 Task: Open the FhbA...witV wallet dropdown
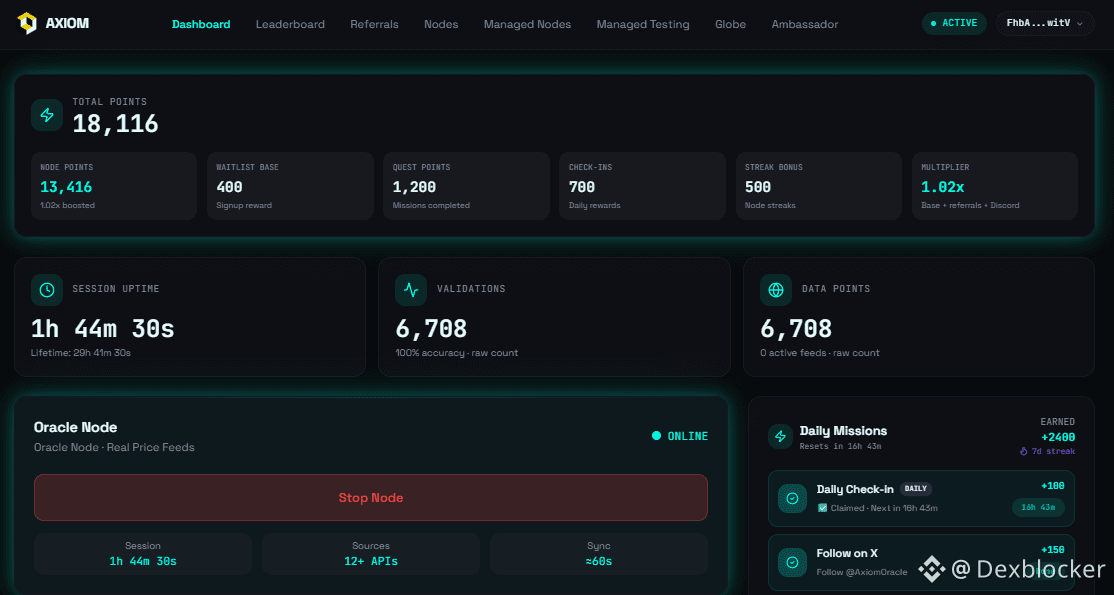pyautogui.click(x=1045, y=23)
